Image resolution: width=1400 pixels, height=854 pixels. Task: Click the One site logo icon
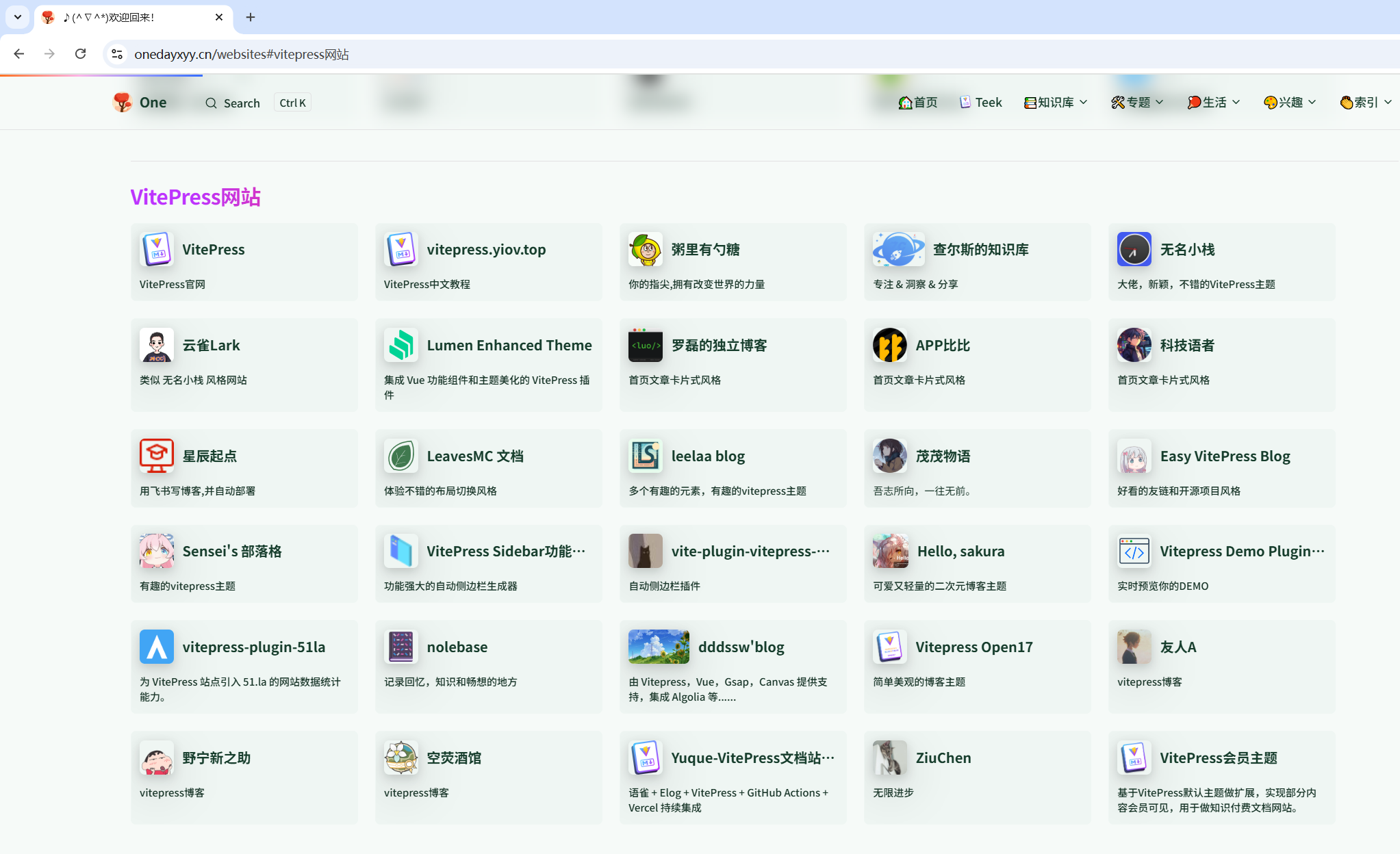click(x=123, y=102)
